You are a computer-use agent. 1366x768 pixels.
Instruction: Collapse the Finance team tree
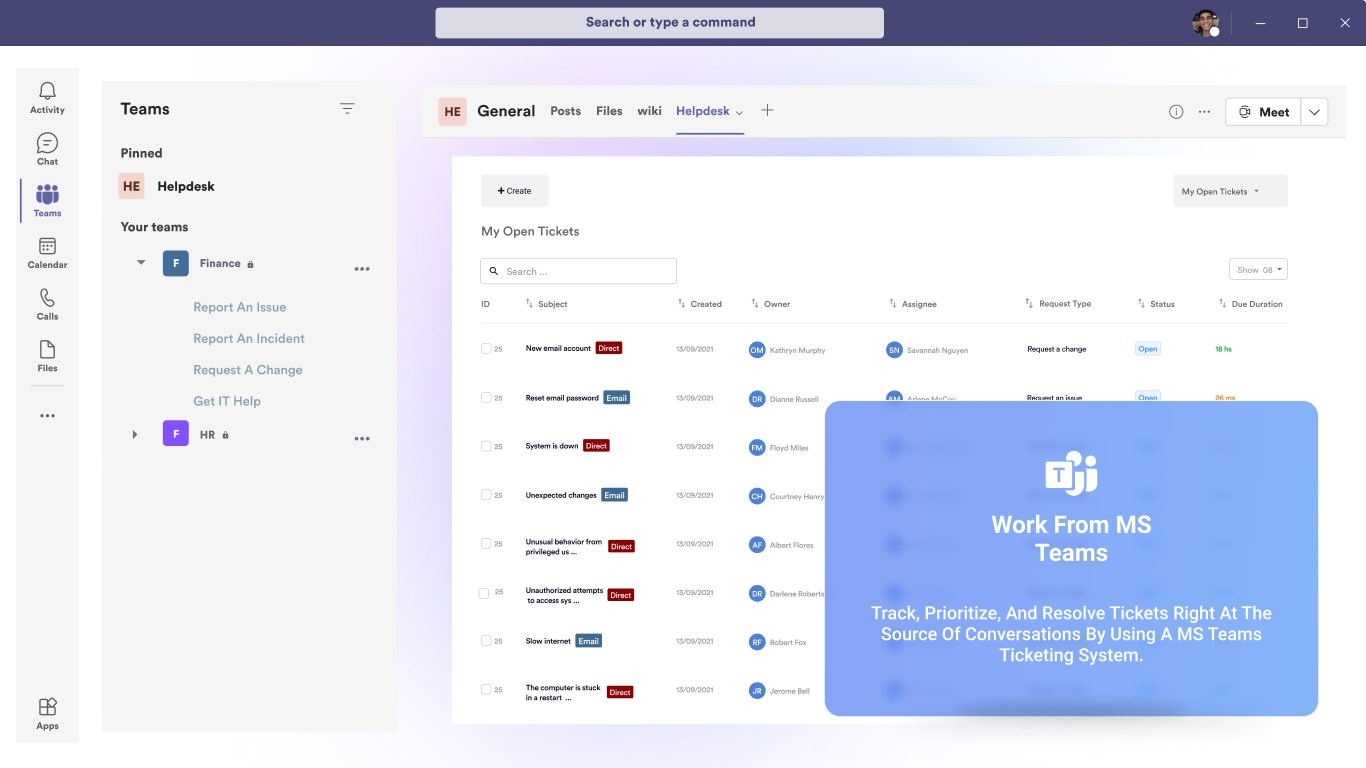(x=141, y=263)
